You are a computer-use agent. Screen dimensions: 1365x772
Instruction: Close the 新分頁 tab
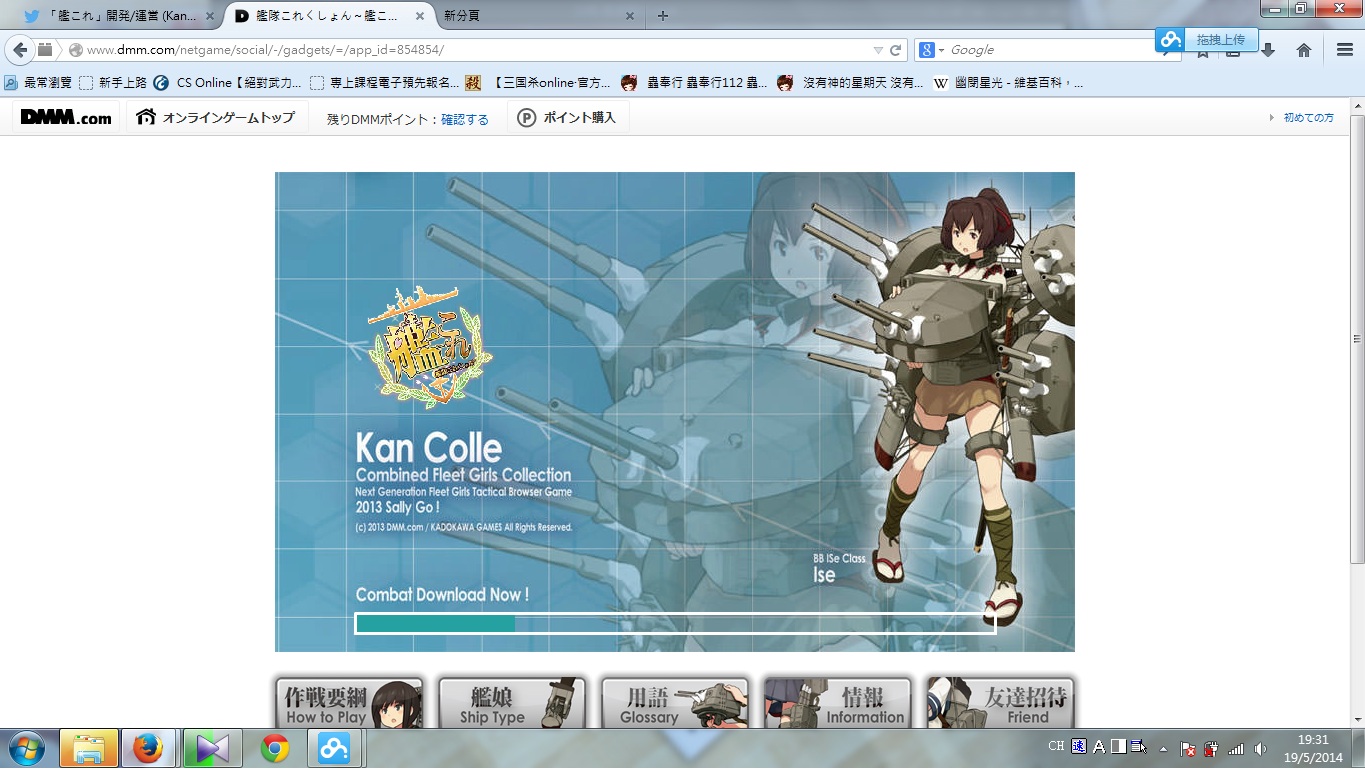pyautogui.click(x=629, y=16)
